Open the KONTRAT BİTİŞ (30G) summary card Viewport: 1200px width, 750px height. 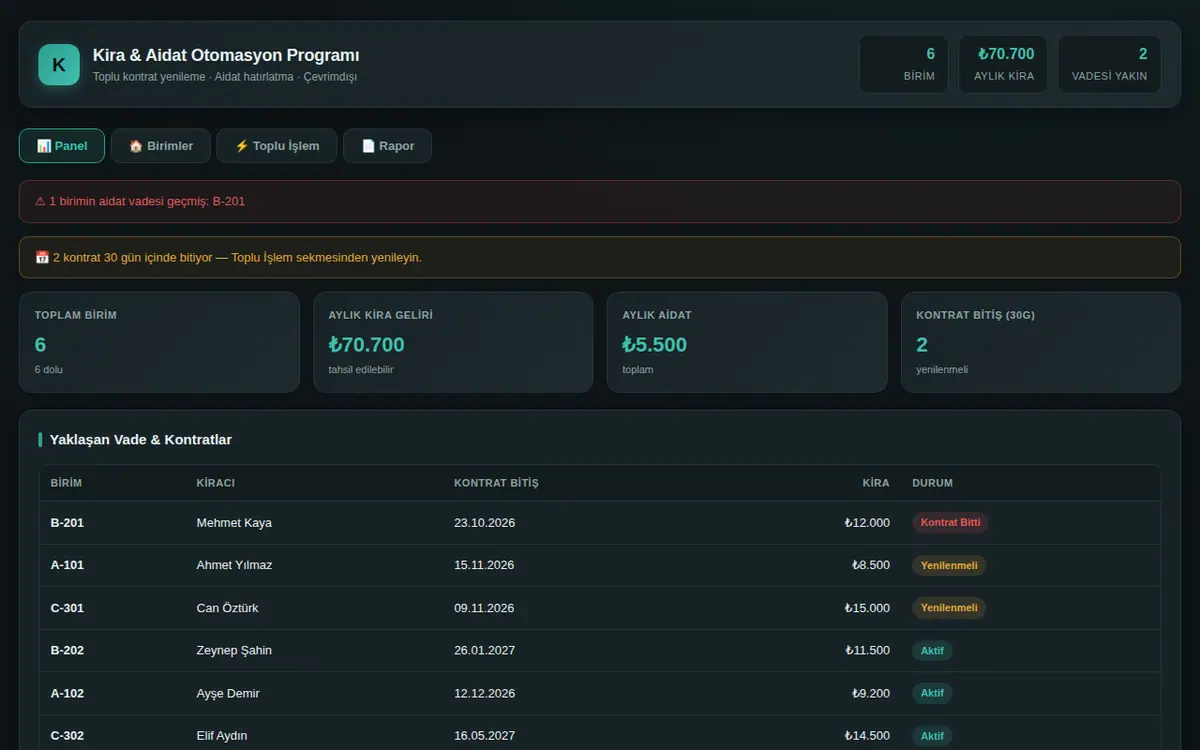(1041, 342)
